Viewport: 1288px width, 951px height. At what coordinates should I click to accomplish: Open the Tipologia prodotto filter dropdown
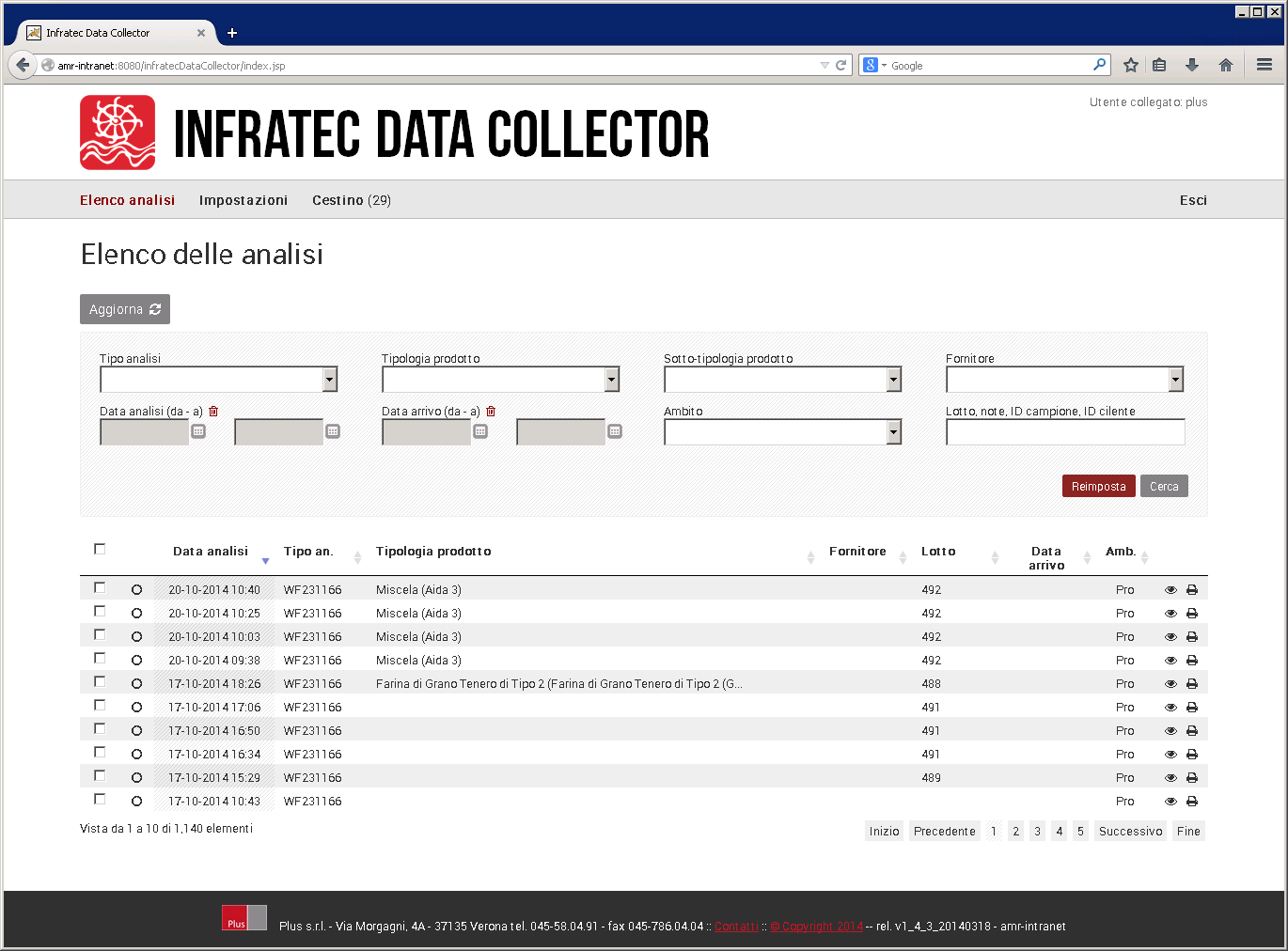point(500,379)
